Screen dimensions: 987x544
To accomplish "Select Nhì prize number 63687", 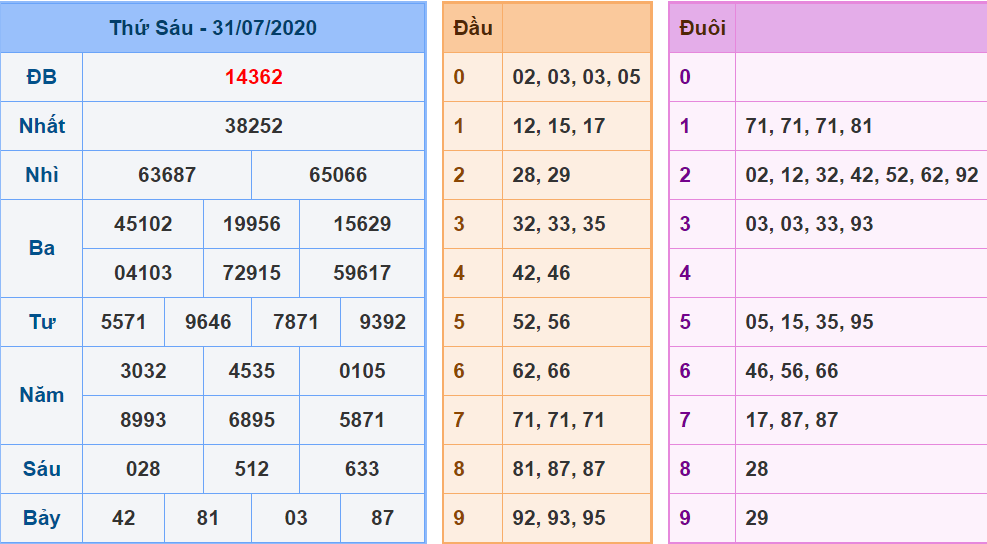I will click(167, 175).
